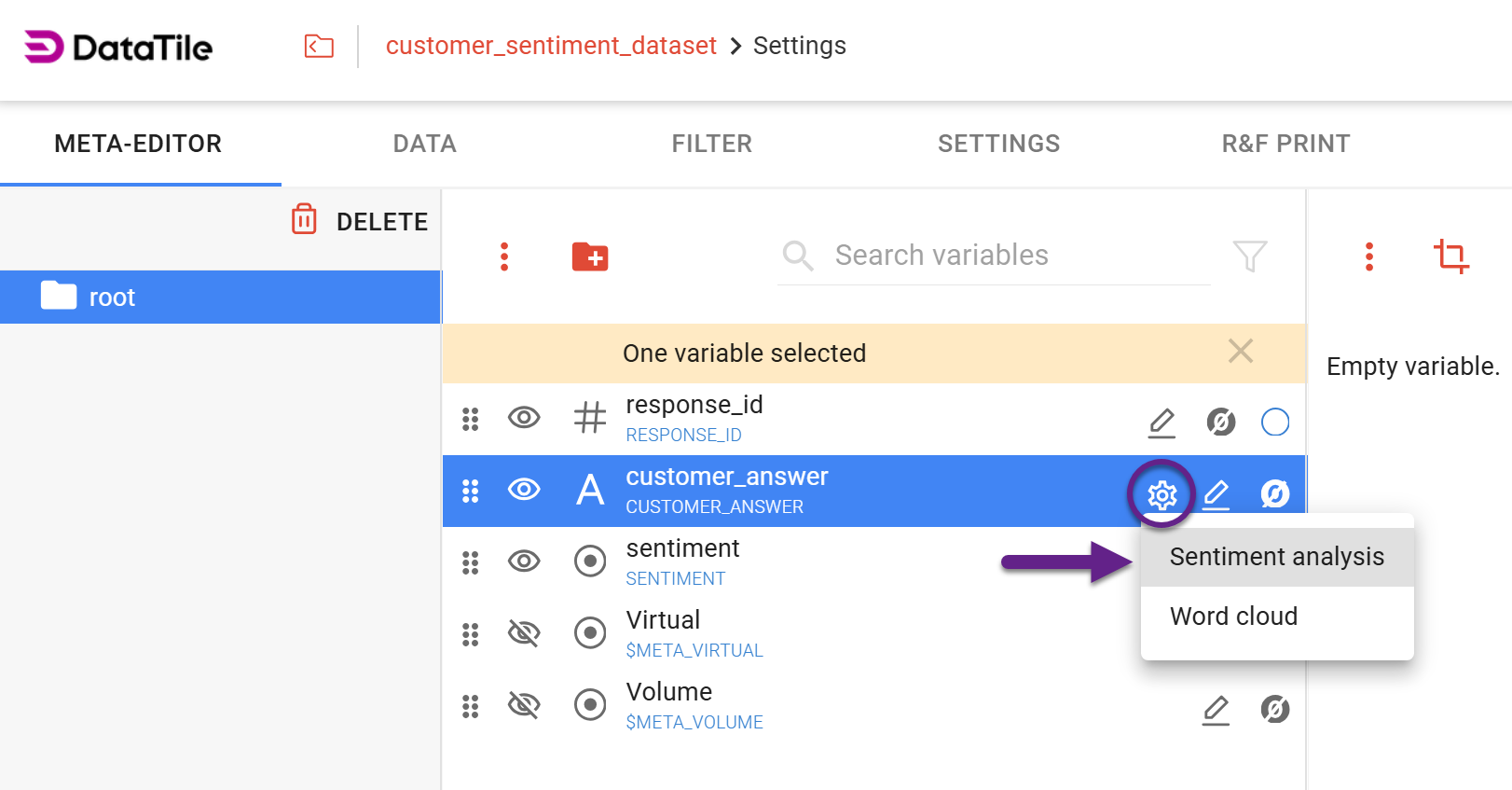Edit the response_id variable with pencil icon

point(1161,423)
